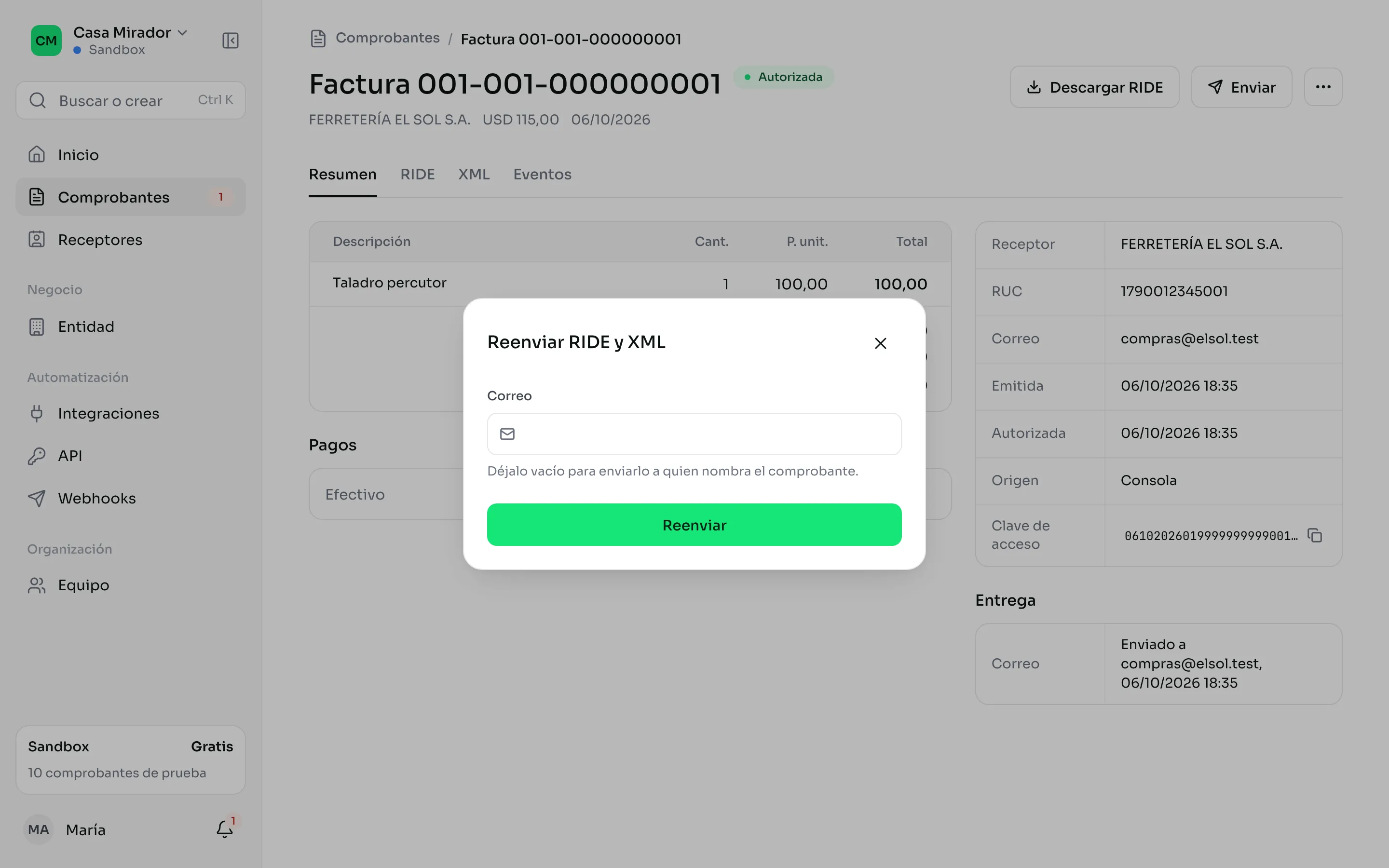1389x868 pixels.
Task: Click the compras@elsol.test receptor email
Action: pyautogui.click(x=1189, y=339)
